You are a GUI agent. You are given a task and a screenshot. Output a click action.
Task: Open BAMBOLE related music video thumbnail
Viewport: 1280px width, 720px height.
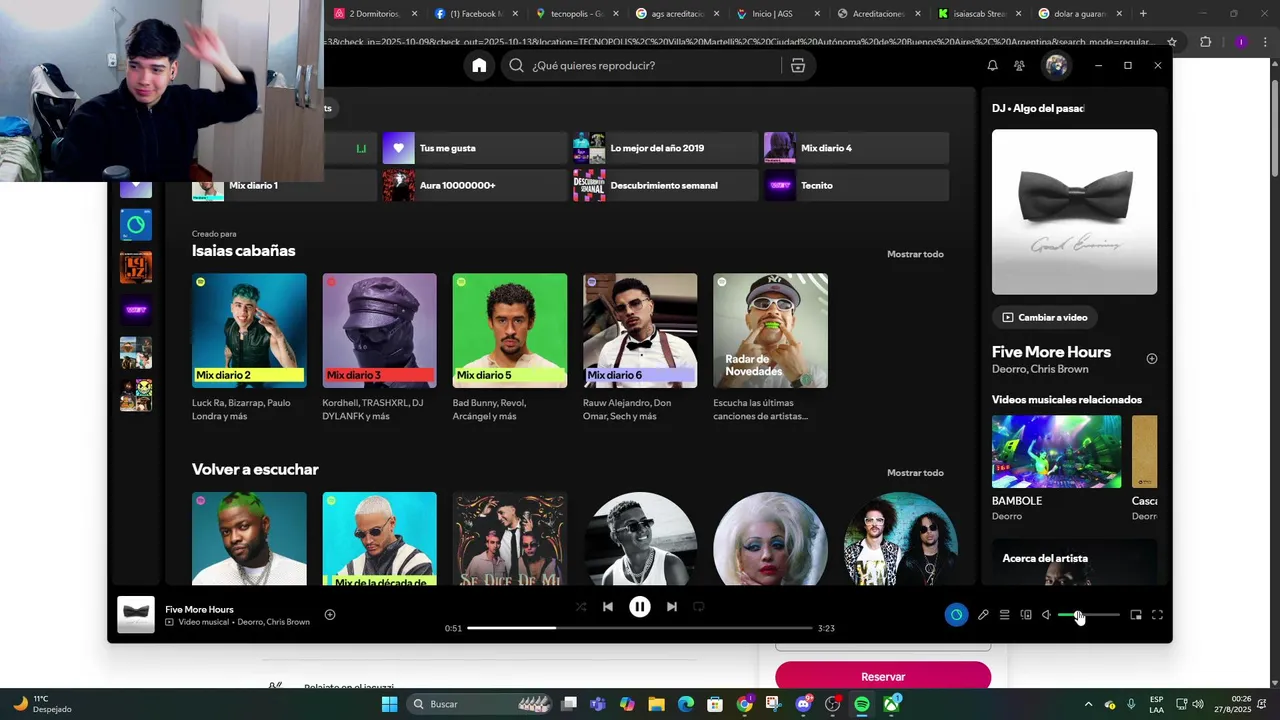pyautogui.click(x=1056, y=451)
